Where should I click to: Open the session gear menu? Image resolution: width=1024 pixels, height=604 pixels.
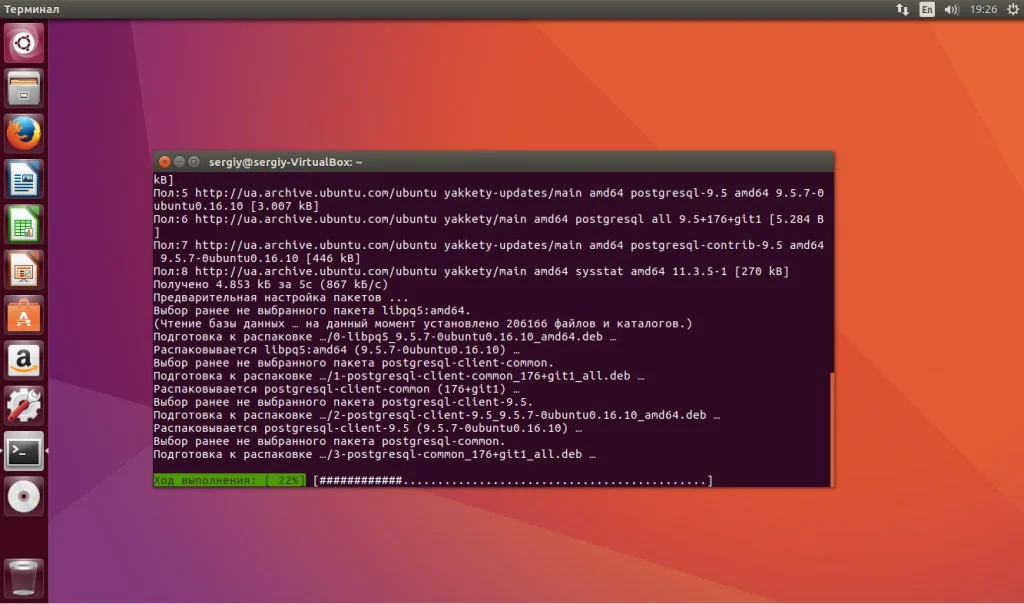(x=1012, y=9)
